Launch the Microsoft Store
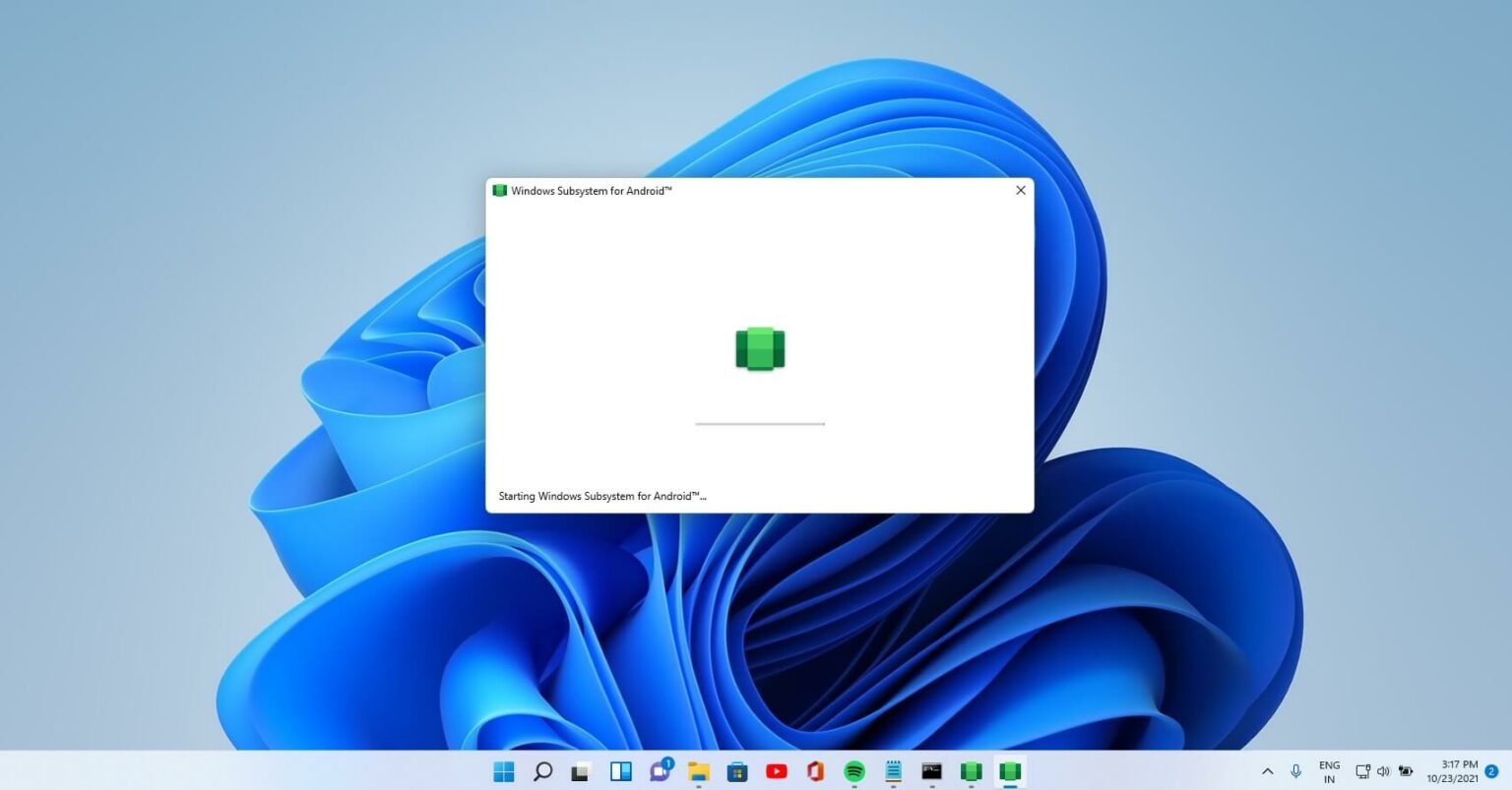Image resolution: width=1512 pixels, height=790 pixels. click(737, 771)
